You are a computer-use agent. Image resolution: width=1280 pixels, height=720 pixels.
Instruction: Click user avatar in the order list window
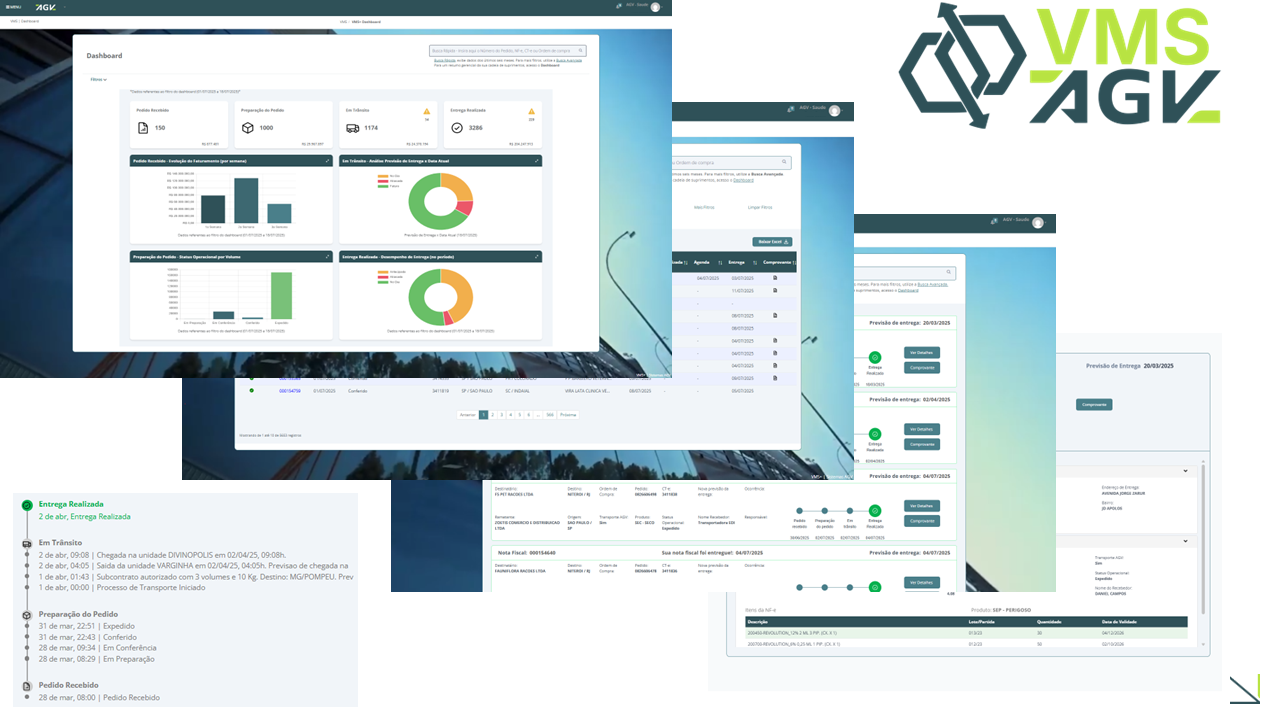(x=834, y=110)
